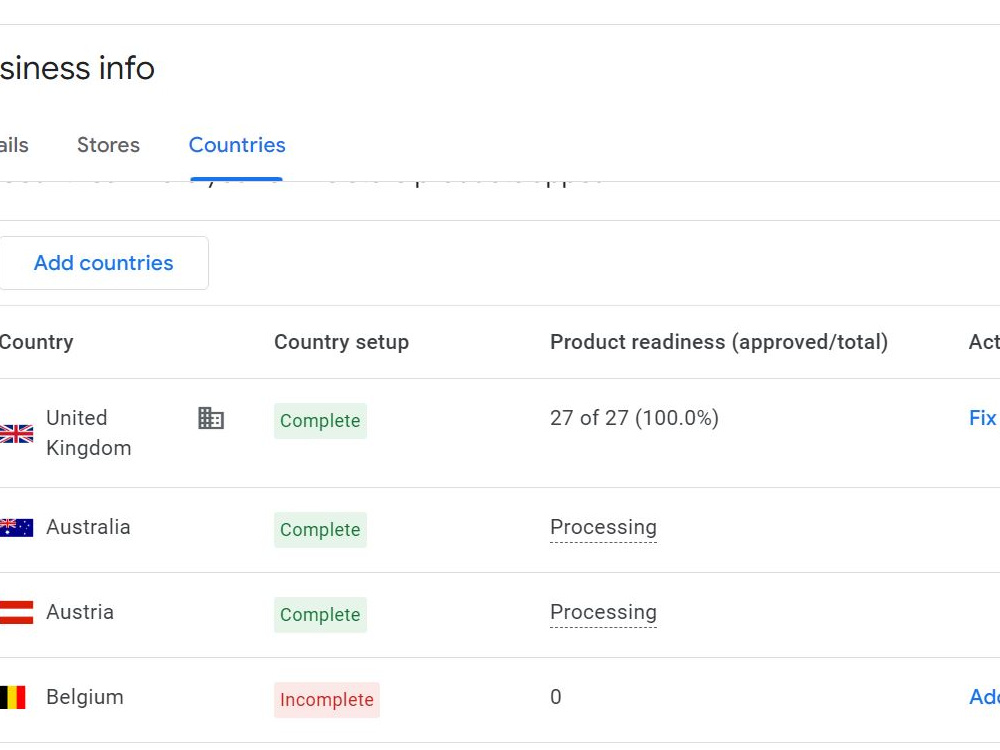
Task: Click the Country setup column header
Action: click(x=341, y=342)
